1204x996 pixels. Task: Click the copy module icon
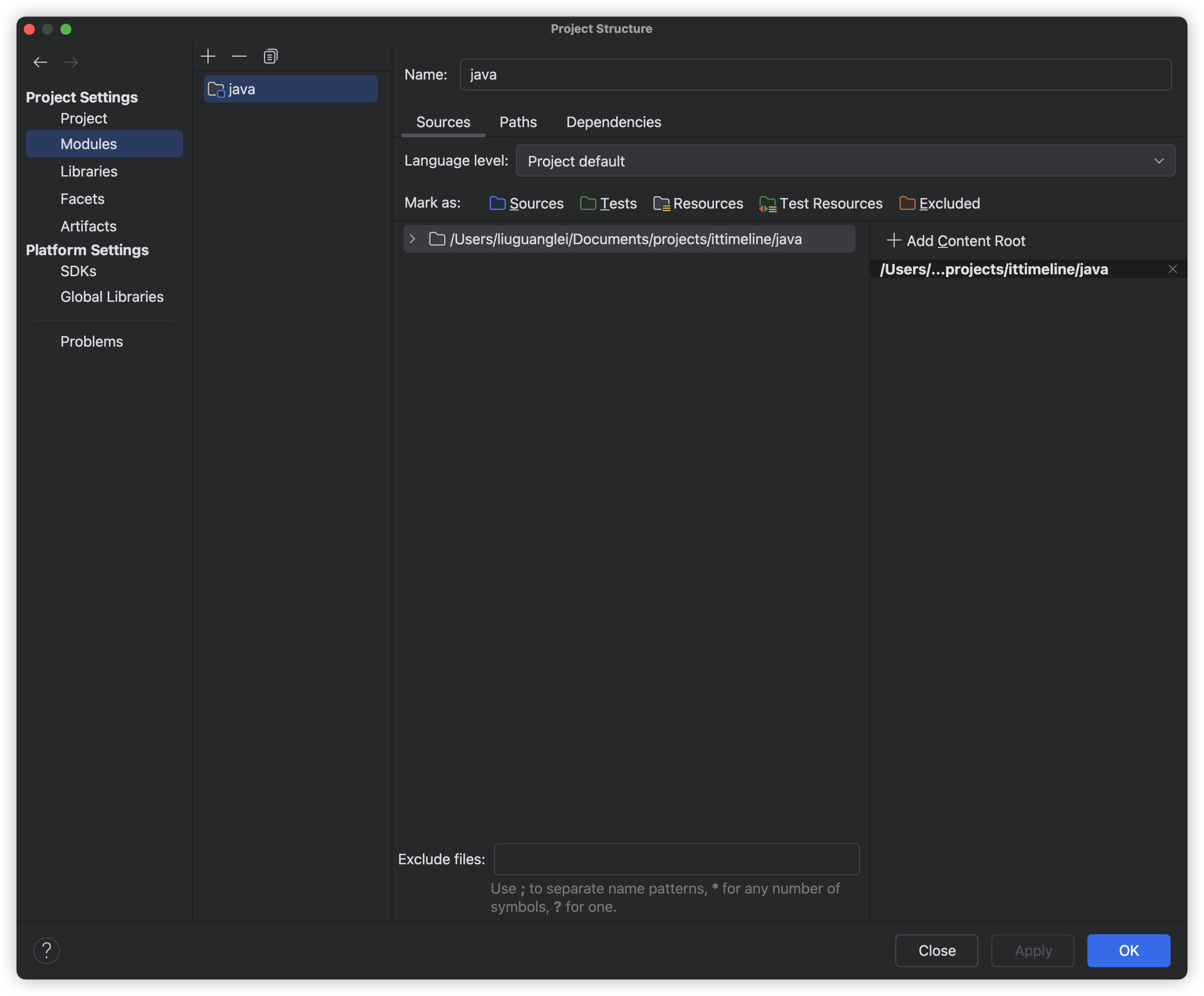coord(271,56)
